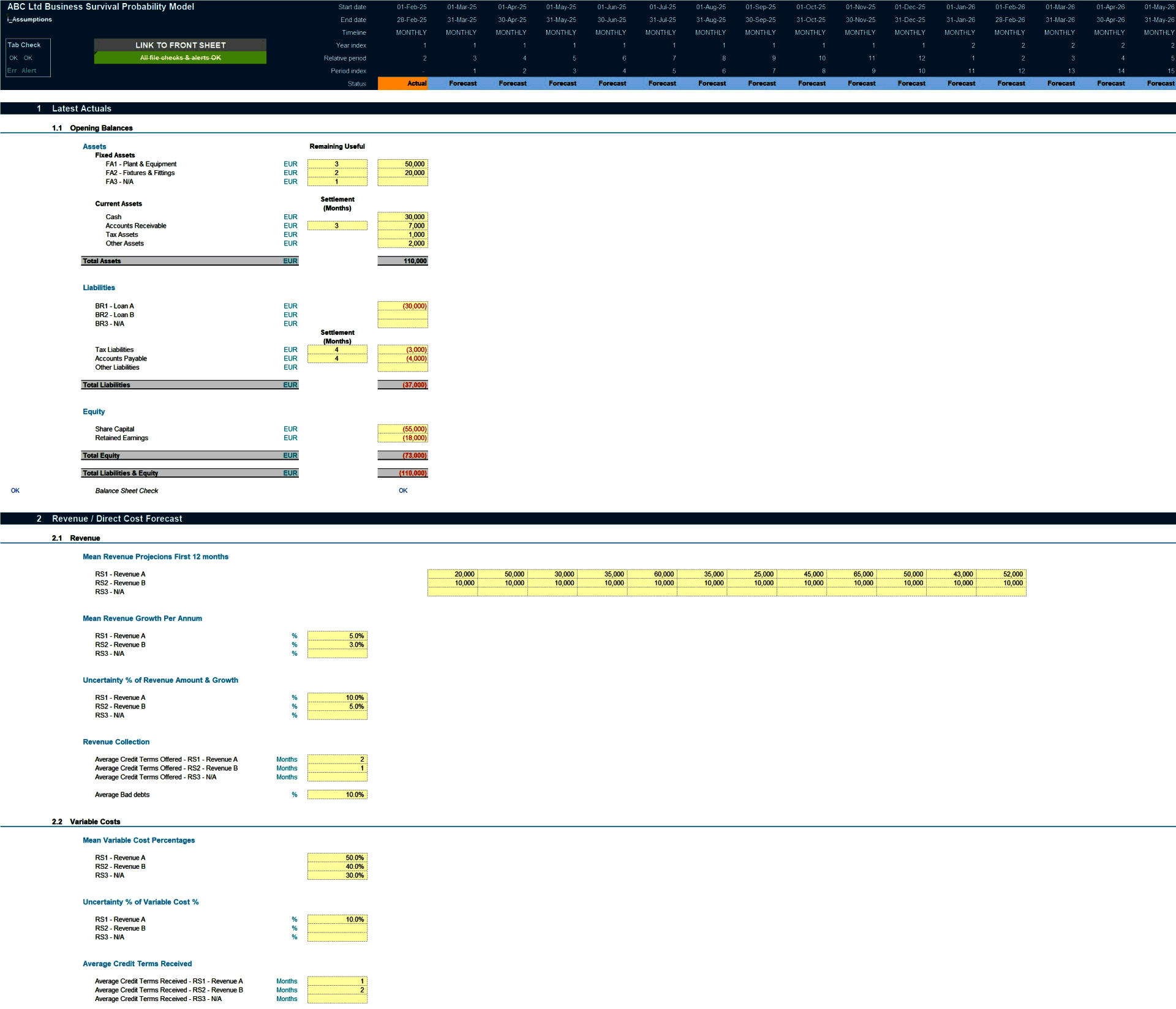Click the LINK TO FRONT SHEET button
The width and height of the screenshot is (1176, 1009).
tap(179, 45)
